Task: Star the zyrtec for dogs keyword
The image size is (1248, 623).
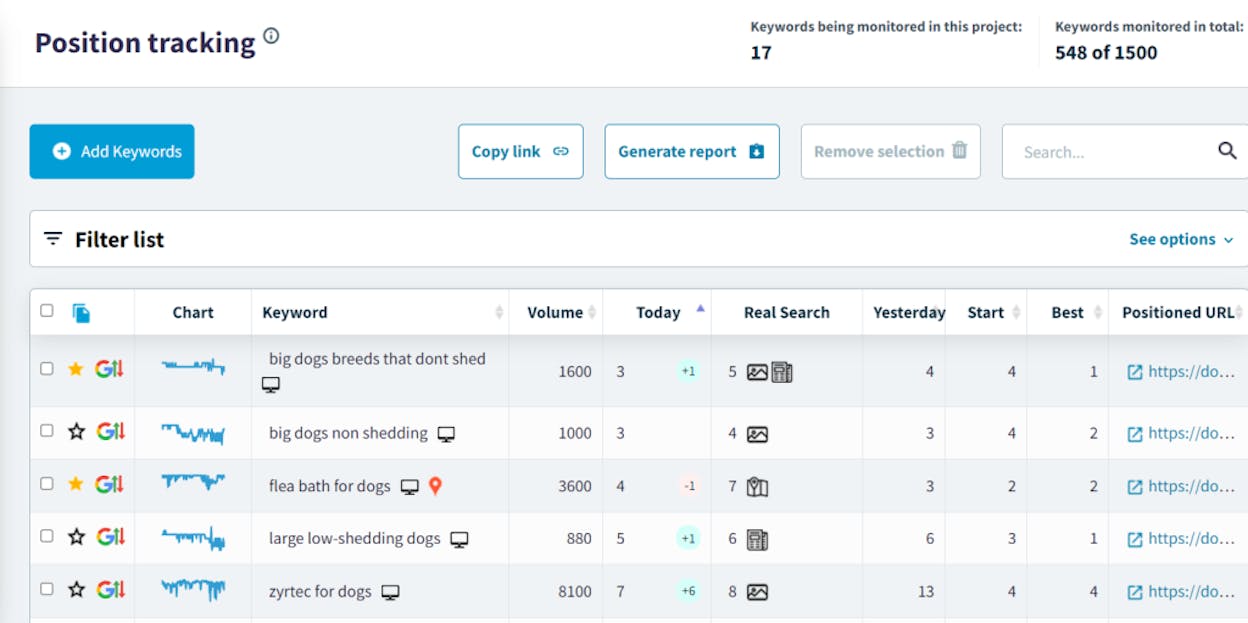Action: (76, 589)
